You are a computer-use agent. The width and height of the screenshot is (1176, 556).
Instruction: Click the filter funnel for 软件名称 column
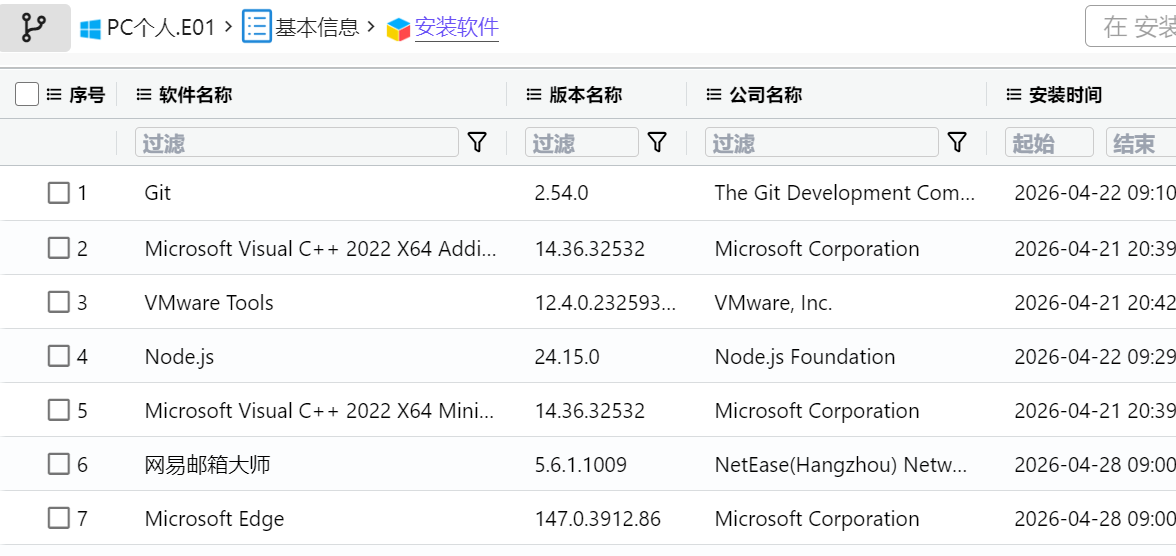[x=477, y=142]
